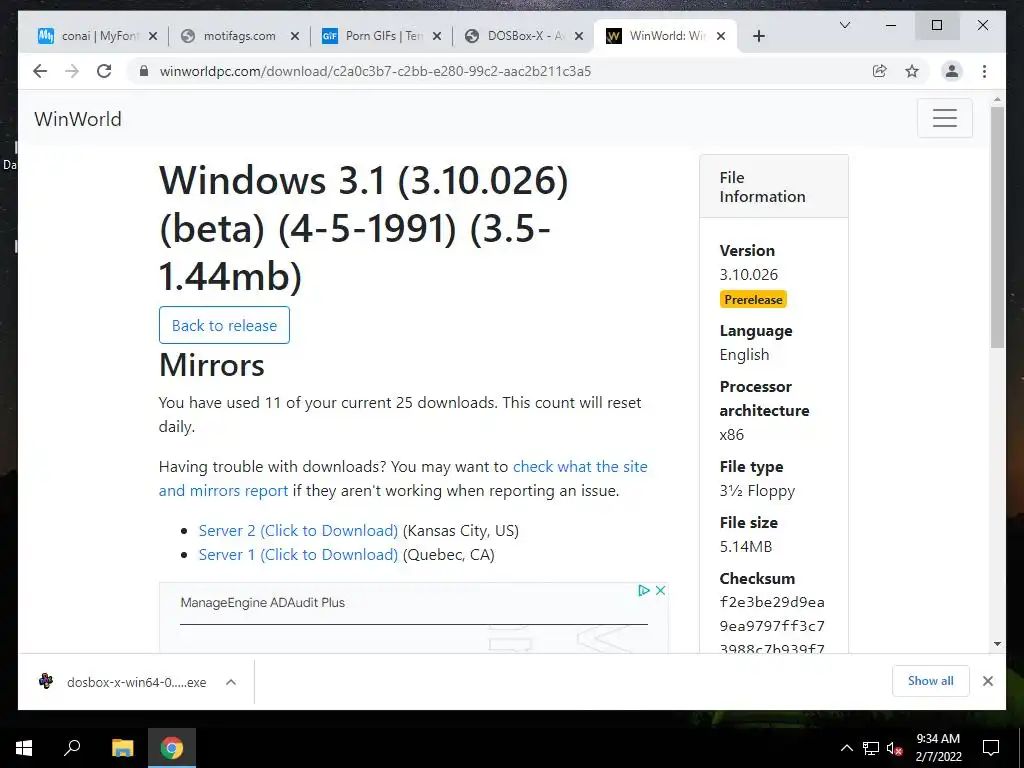The width and height of the screenshot is (1024, 768).
Task: Expand the dosbox-x download options chevron
Action: tap(231, 682)
